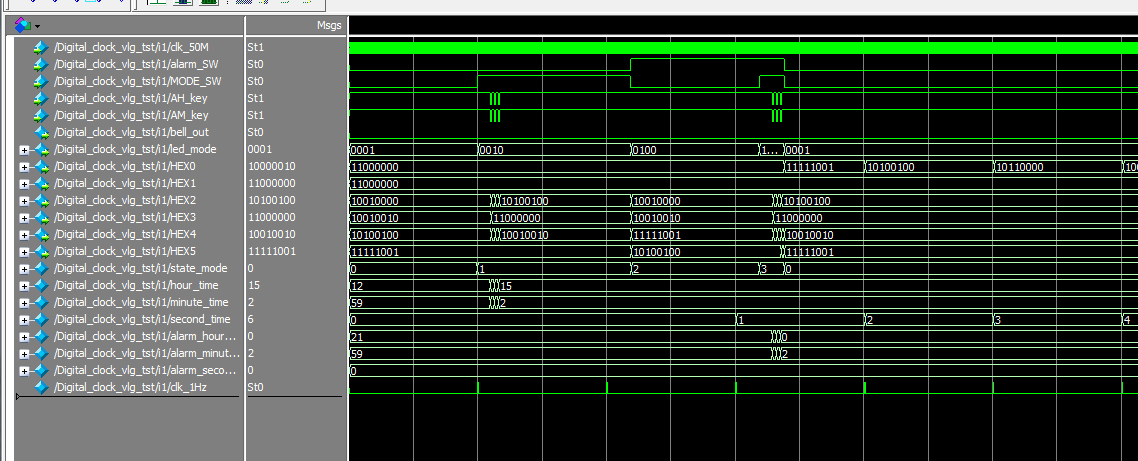Click value 15 in the hour_time Msgs cell
The image size is (1138, 461).
click(x=253, y=285)
